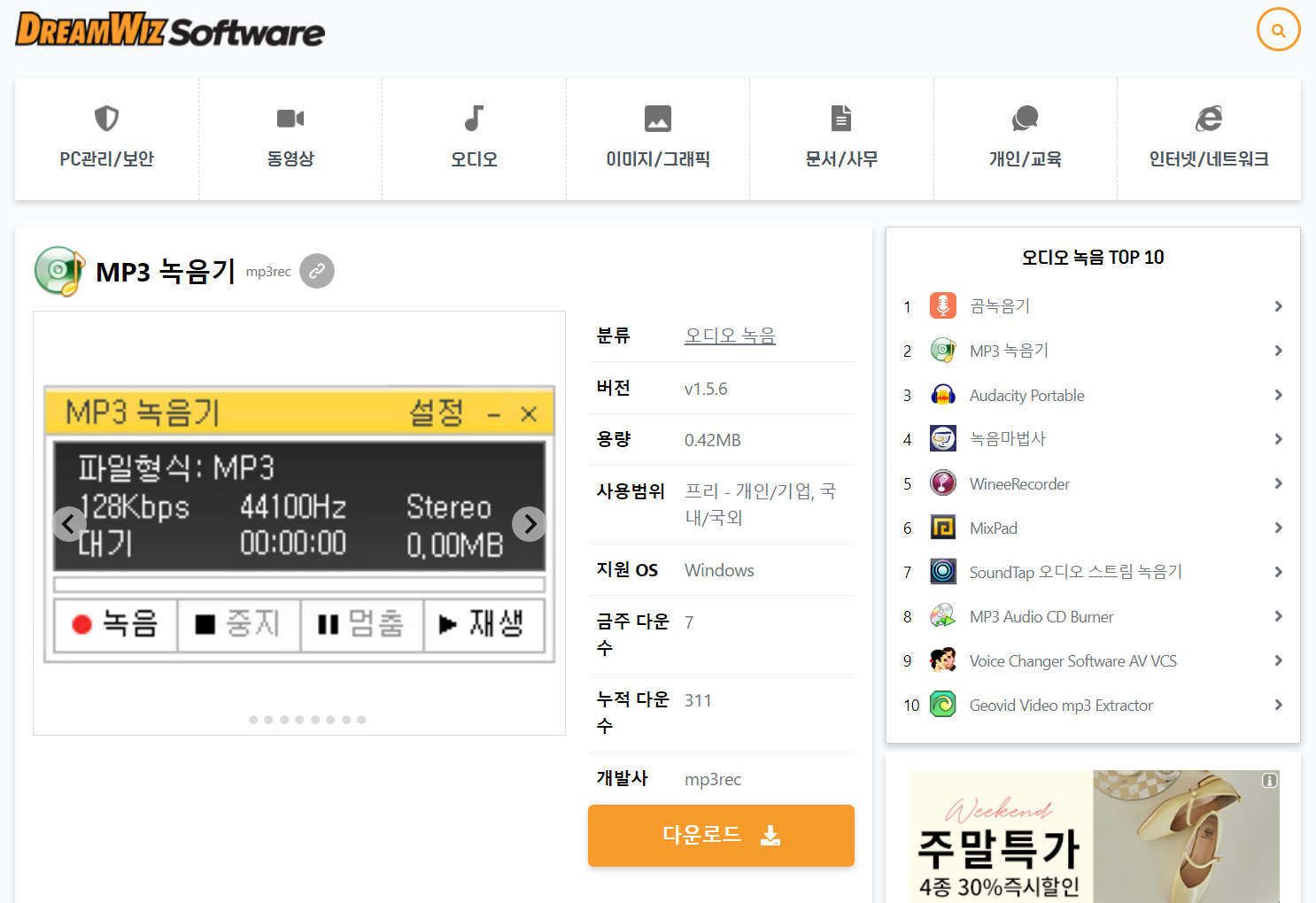The width and height of the screenshot is (1316, 903).
Task: Open 개인/교육 category chat icon
Action: (x=1025, y=118)
